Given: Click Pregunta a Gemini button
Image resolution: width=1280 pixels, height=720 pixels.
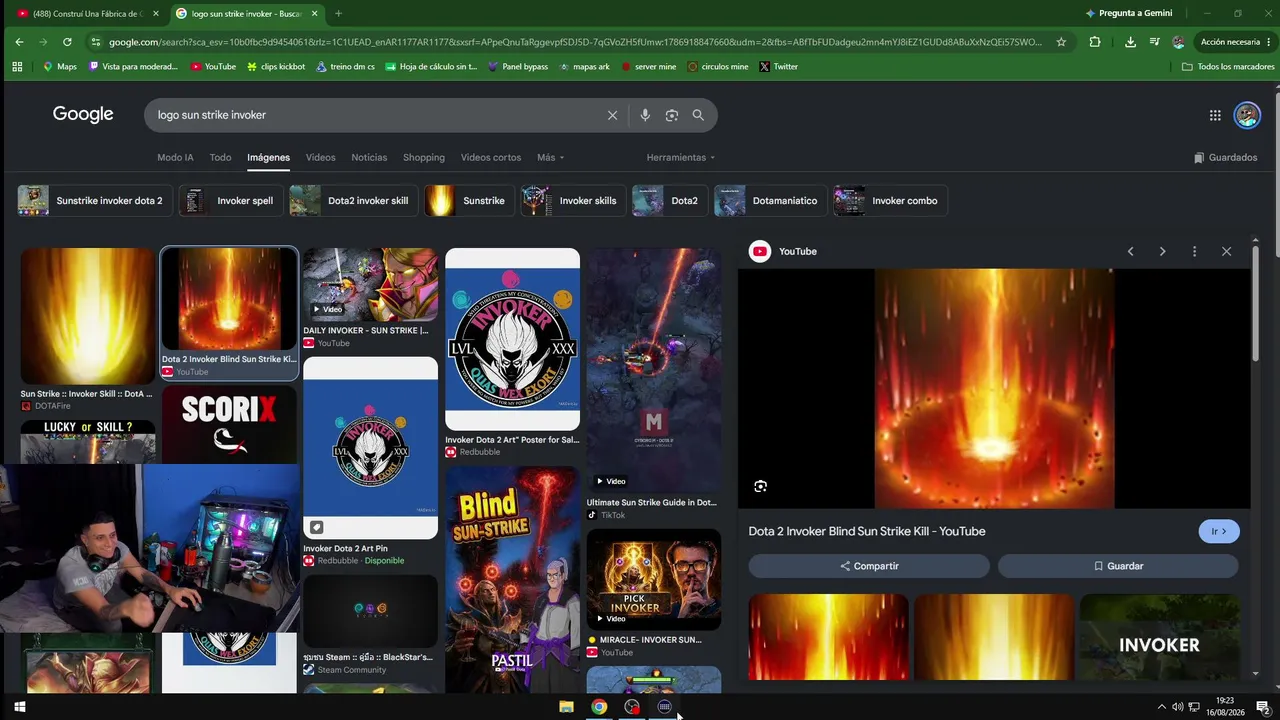Looking at the screenshot, I should point(1128,13).
